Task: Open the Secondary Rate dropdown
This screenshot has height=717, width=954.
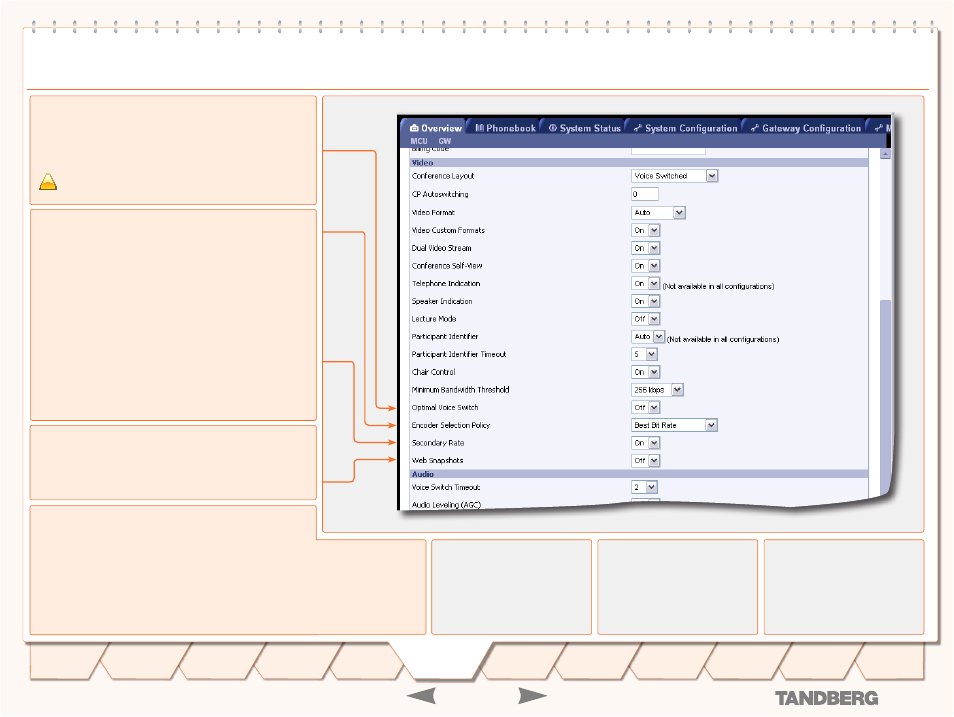Action: [x=646, y=442]
